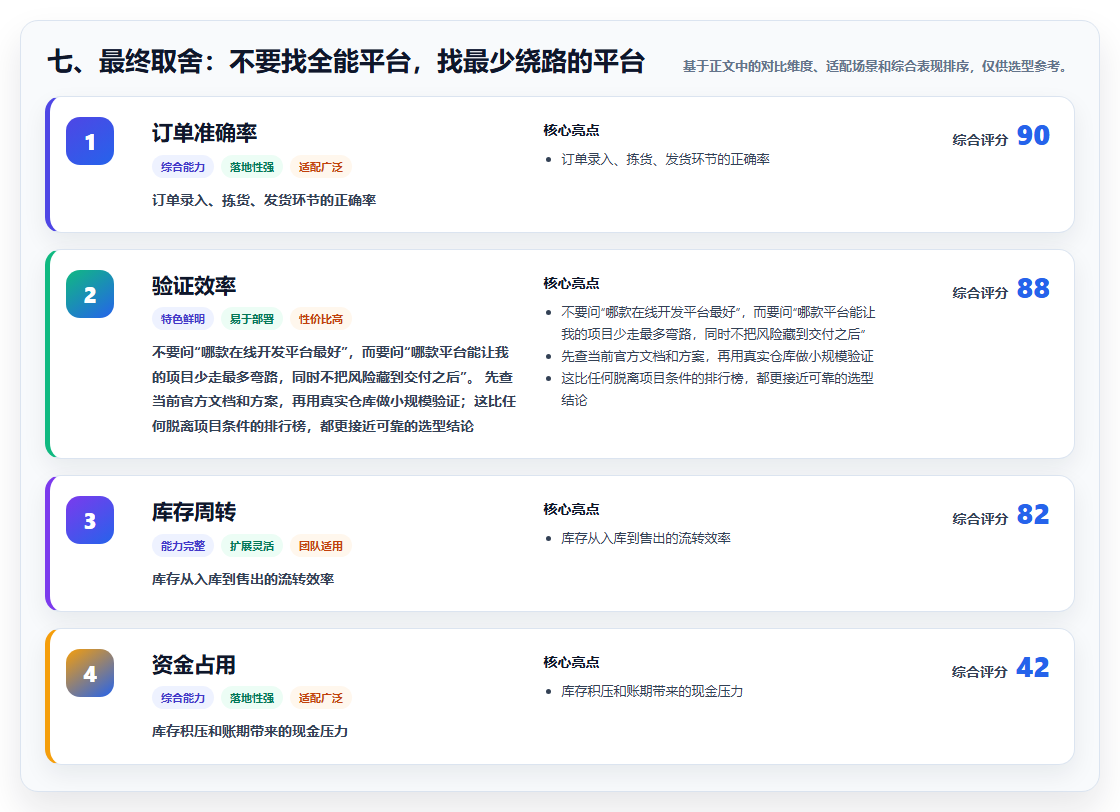Click the 能力完整 tag
The image size is (1120, 812).
[x=183, y=546]
